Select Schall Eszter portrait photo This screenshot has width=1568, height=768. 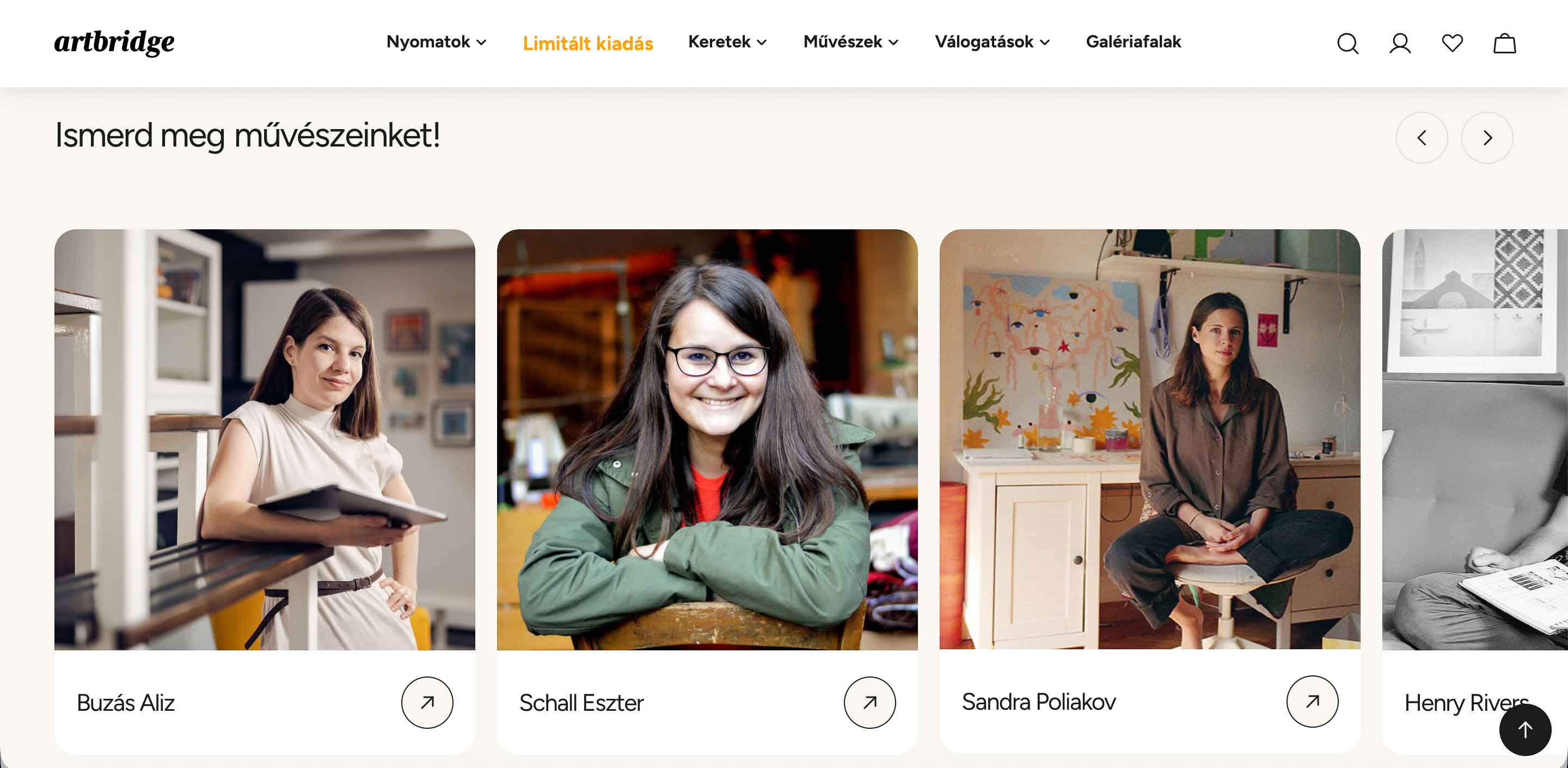pos(707,439)
